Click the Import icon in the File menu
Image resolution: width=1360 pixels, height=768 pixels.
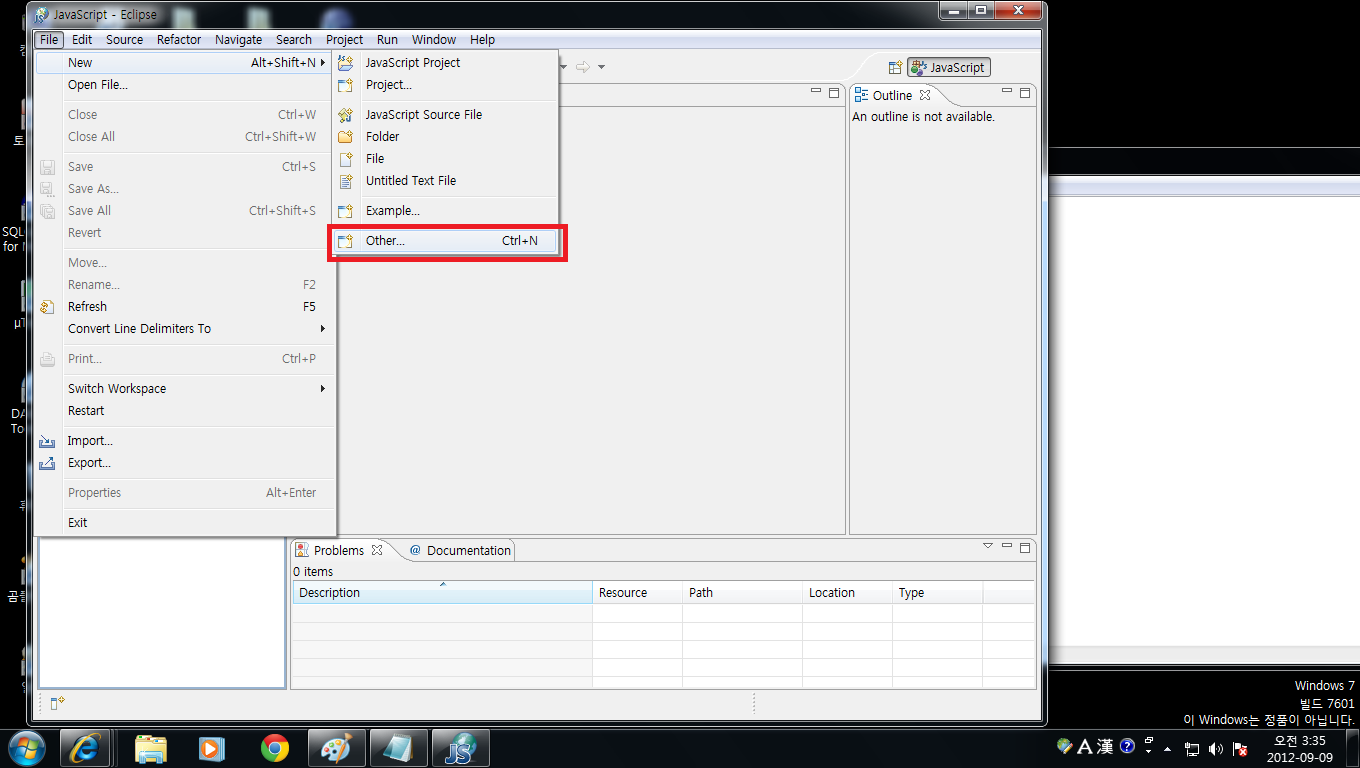[x=47, y=441]
